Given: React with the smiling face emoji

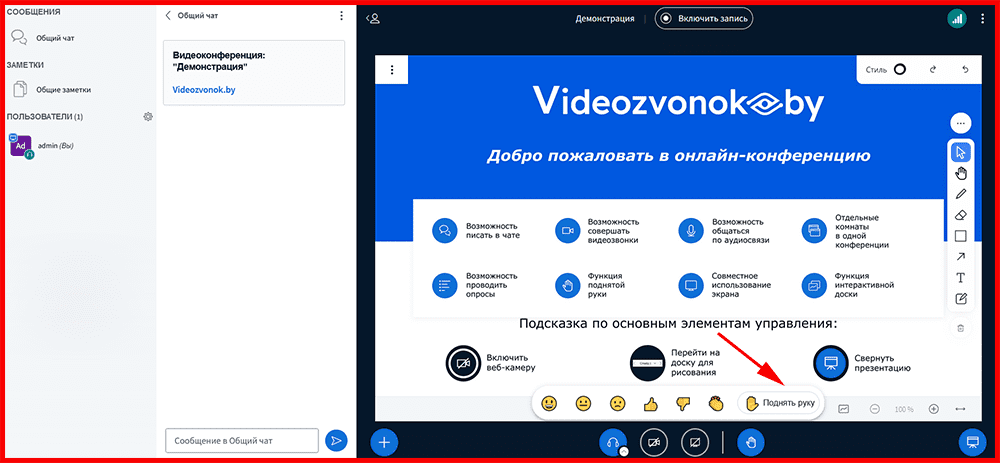Looking at the screenshot, I should (548, 403).
